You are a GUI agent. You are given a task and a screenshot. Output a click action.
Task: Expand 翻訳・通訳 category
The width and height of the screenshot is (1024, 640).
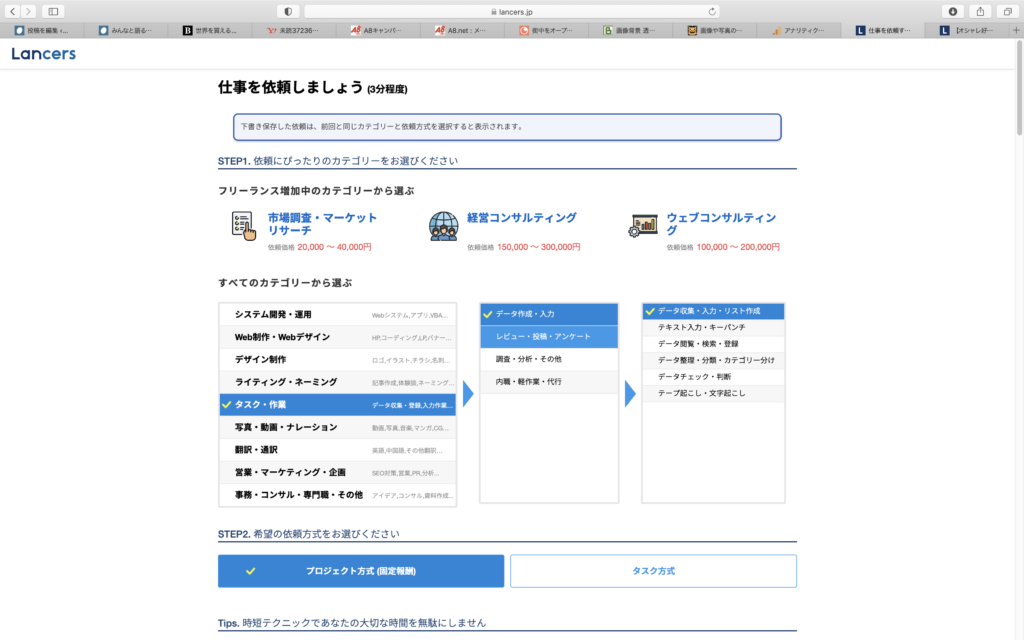(337, 450)
